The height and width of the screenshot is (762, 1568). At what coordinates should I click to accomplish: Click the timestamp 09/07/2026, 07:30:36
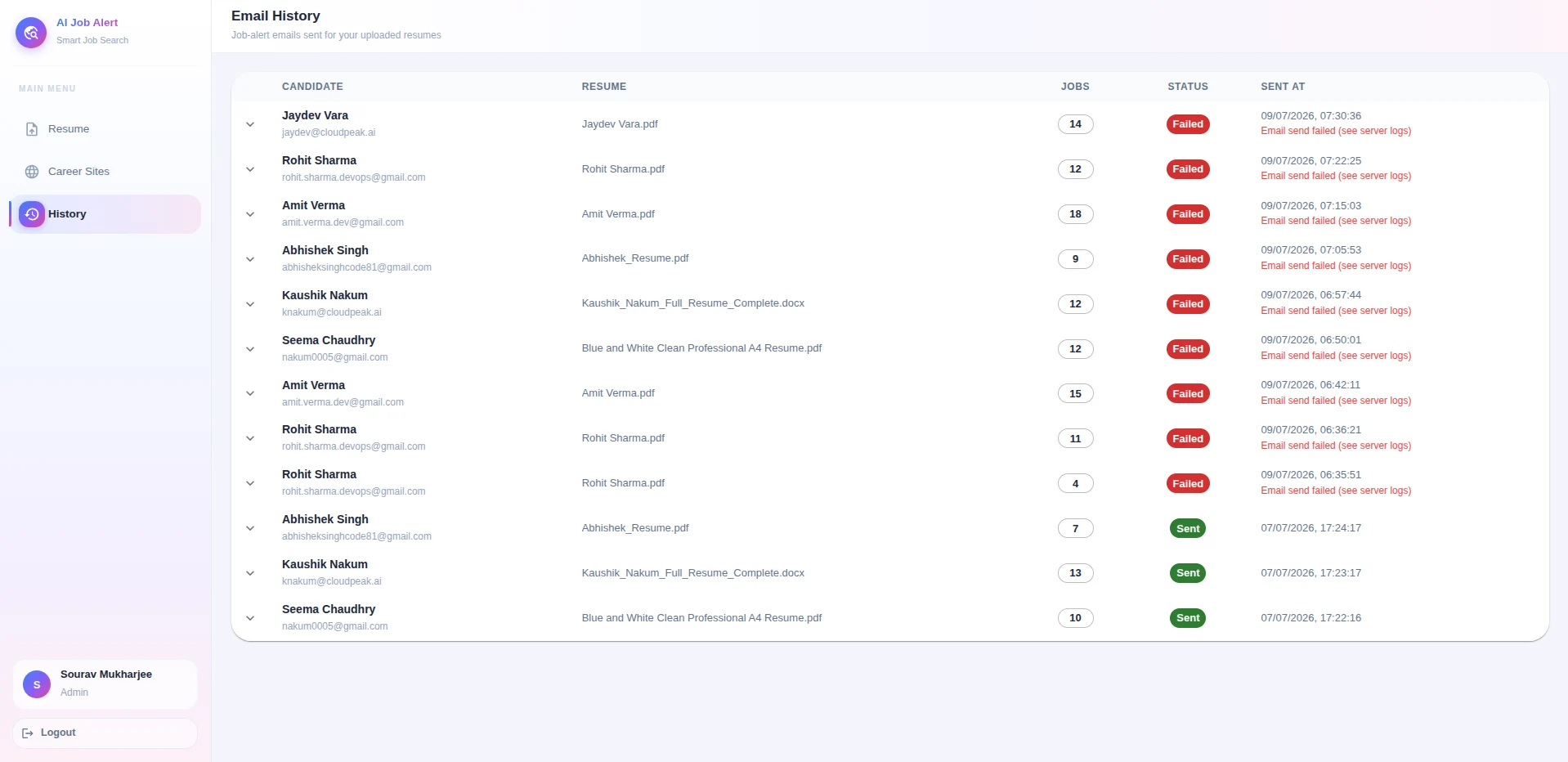pyautogui.click(x=1310, y=116)
